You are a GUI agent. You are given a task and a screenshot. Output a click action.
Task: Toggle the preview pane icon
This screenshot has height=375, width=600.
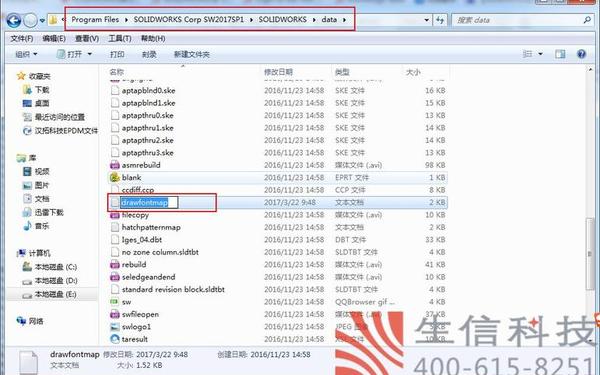click(560, 54)
